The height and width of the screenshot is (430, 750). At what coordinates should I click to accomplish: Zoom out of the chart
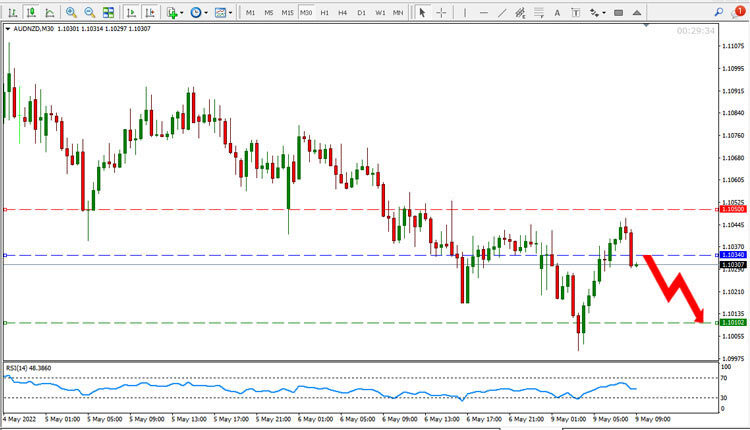pyautogui.click(x=89, y=12)
